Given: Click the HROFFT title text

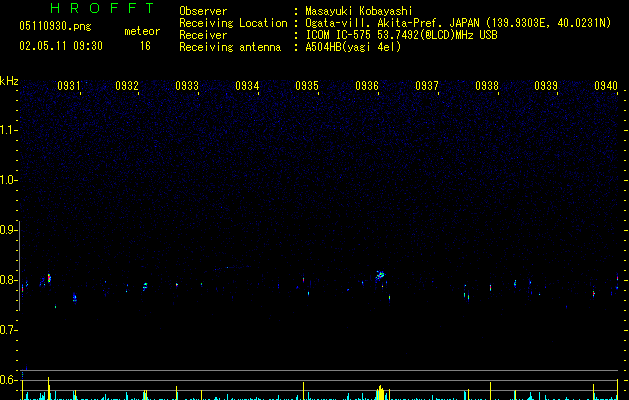Looking at the screenshot, I should [x=103, y=8].
